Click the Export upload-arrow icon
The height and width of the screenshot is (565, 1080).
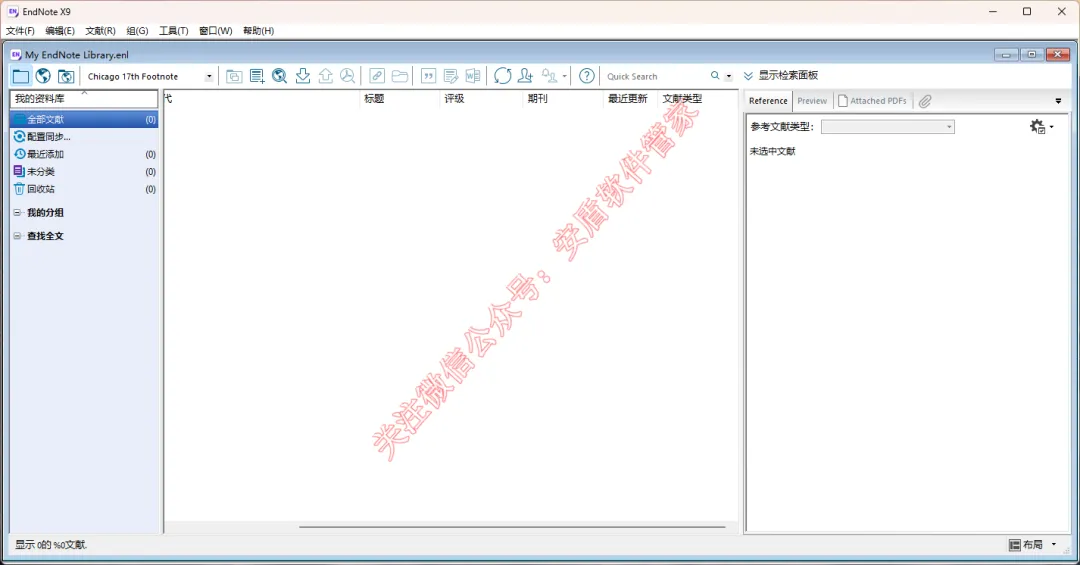point(326,76)
